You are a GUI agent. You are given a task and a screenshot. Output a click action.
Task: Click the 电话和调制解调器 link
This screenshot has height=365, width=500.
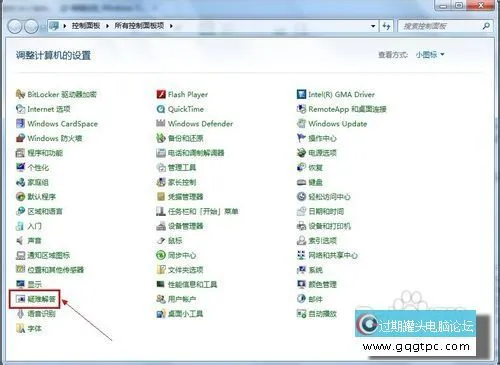point(196,153)
